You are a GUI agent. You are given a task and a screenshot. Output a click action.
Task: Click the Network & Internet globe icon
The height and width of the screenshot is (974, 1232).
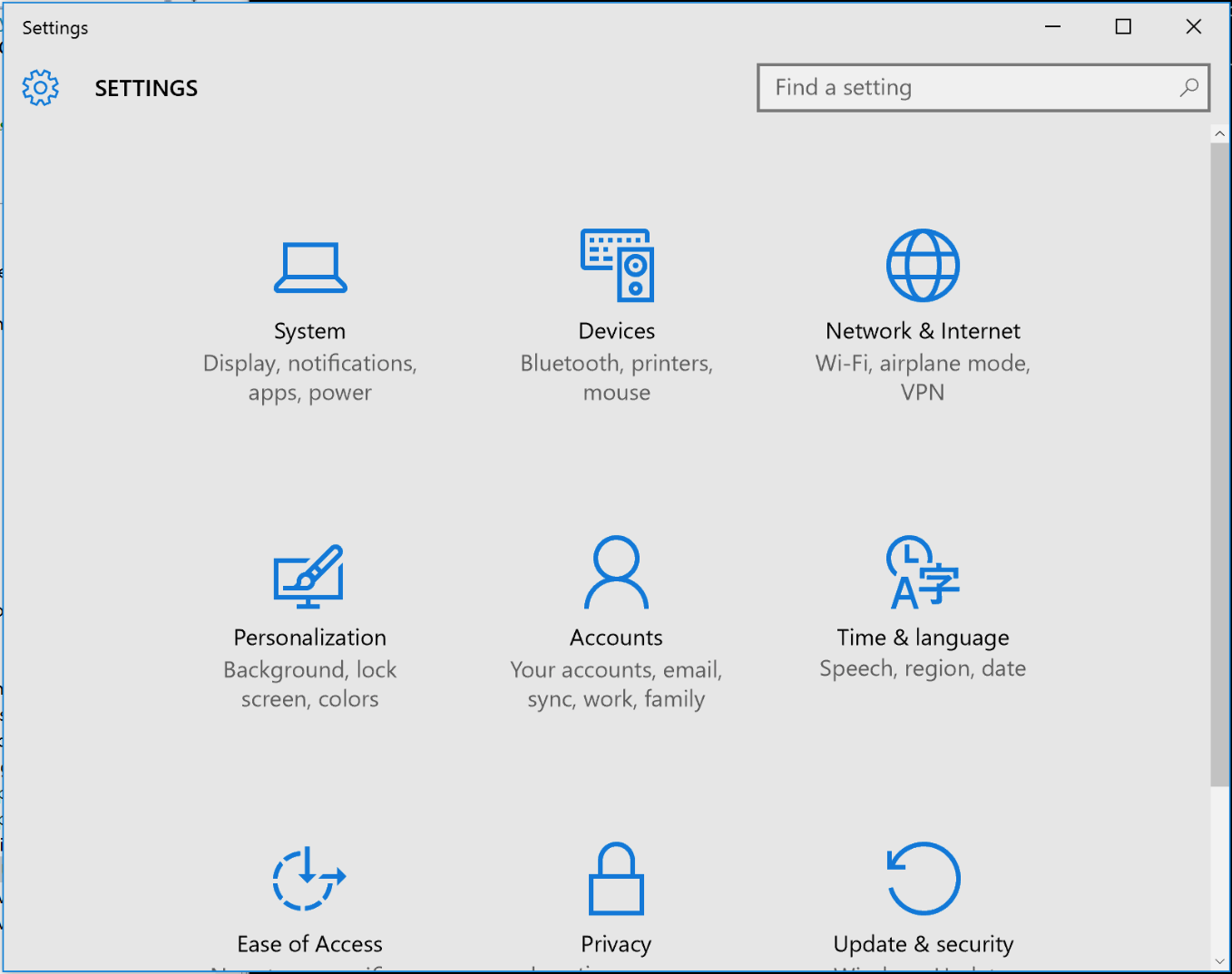coord(923,265)
